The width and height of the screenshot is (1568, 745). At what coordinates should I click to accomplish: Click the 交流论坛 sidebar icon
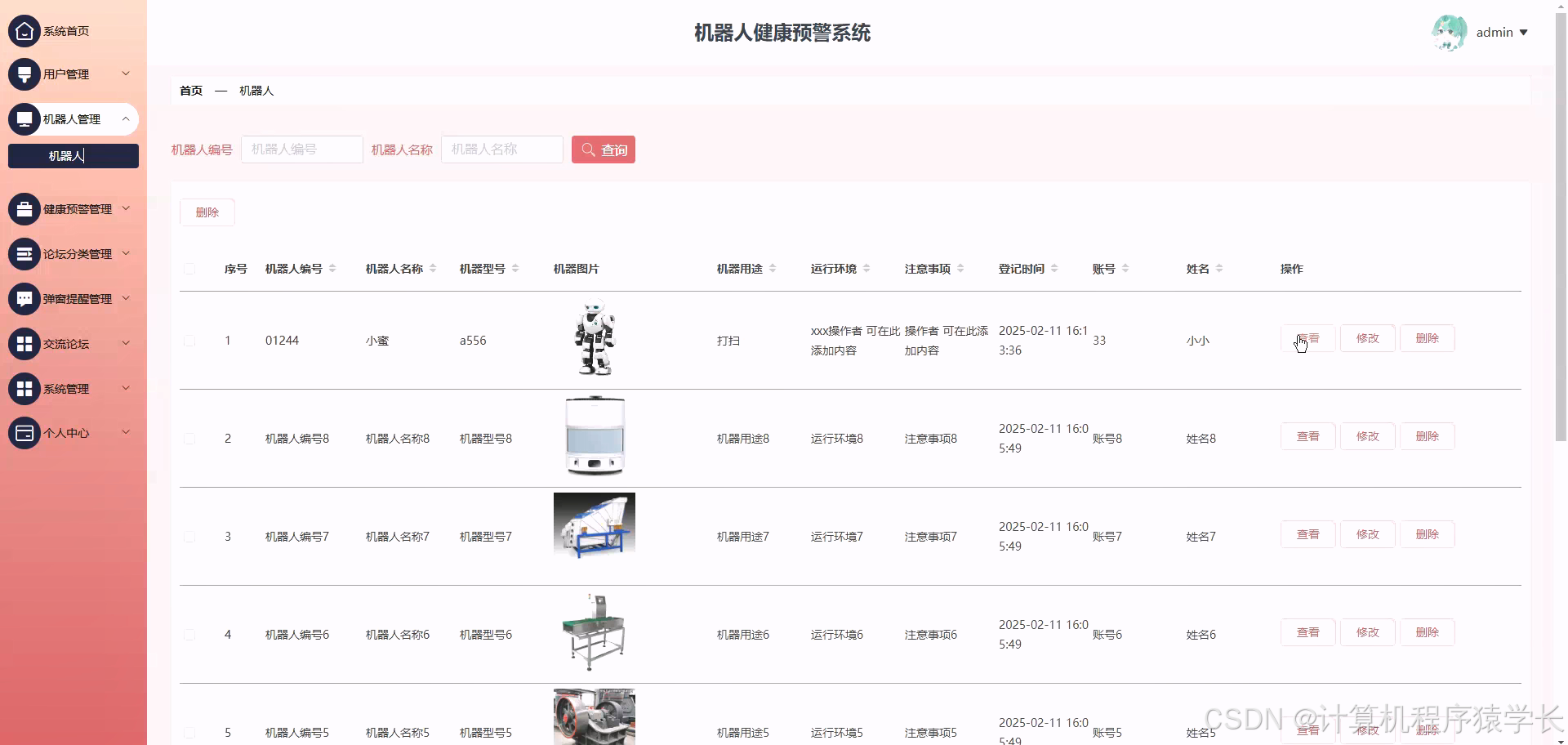(x=24, y=343)
